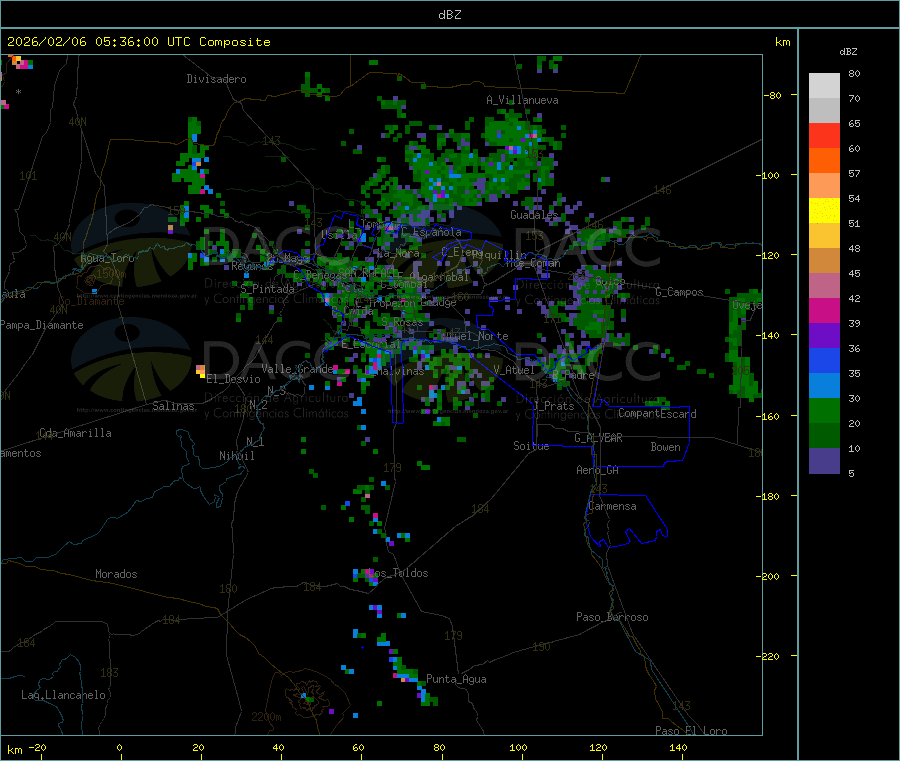Click the 2026/02/06 05:36:00 UTC Composite timestamp

(x=138, y=42)
